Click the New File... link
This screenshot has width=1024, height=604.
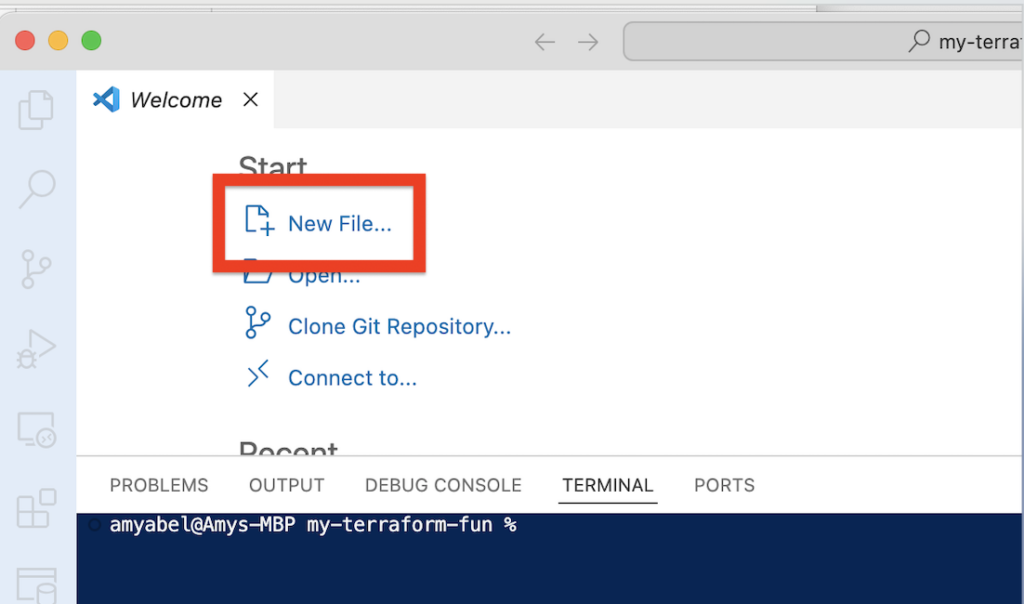(339, 224)
